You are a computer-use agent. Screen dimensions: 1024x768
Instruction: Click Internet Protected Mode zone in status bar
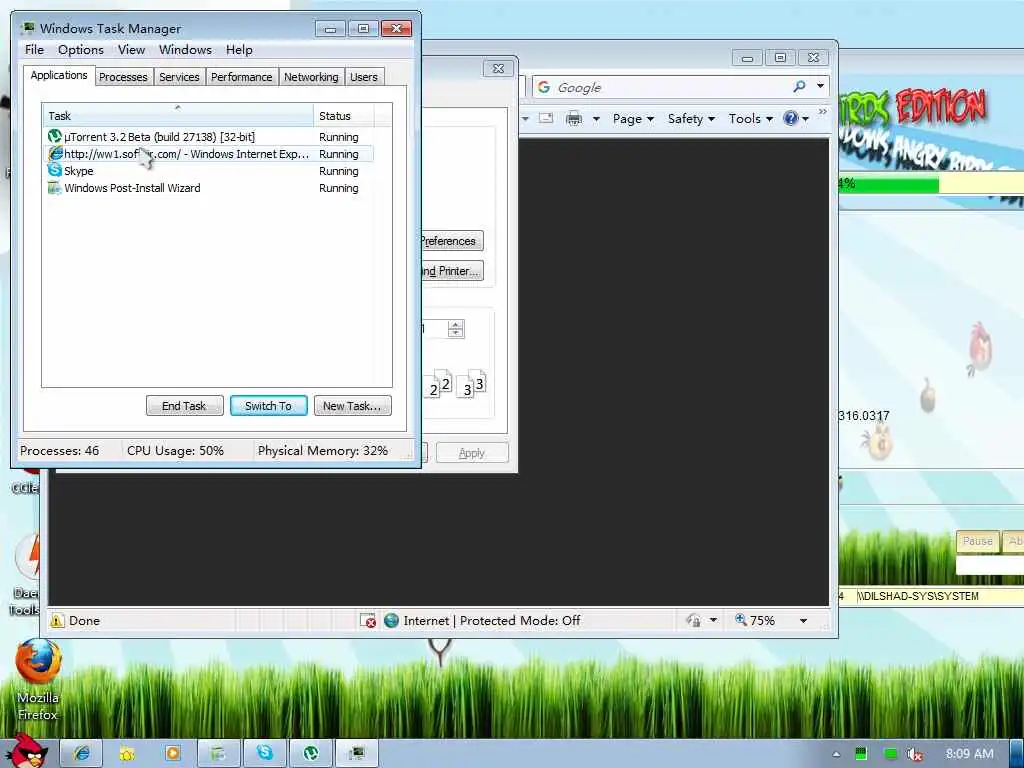482,620
